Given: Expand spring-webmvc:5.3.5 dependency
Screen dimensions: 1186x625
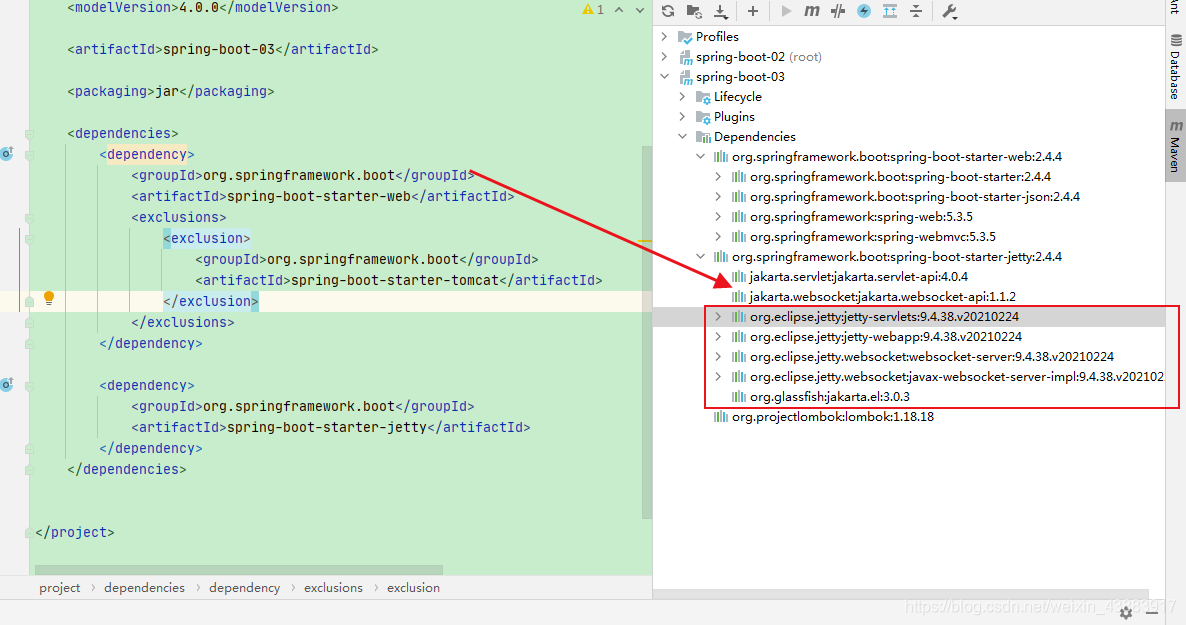Looking at the screenshot, I should pyautogui.click(x=719, y=237).
